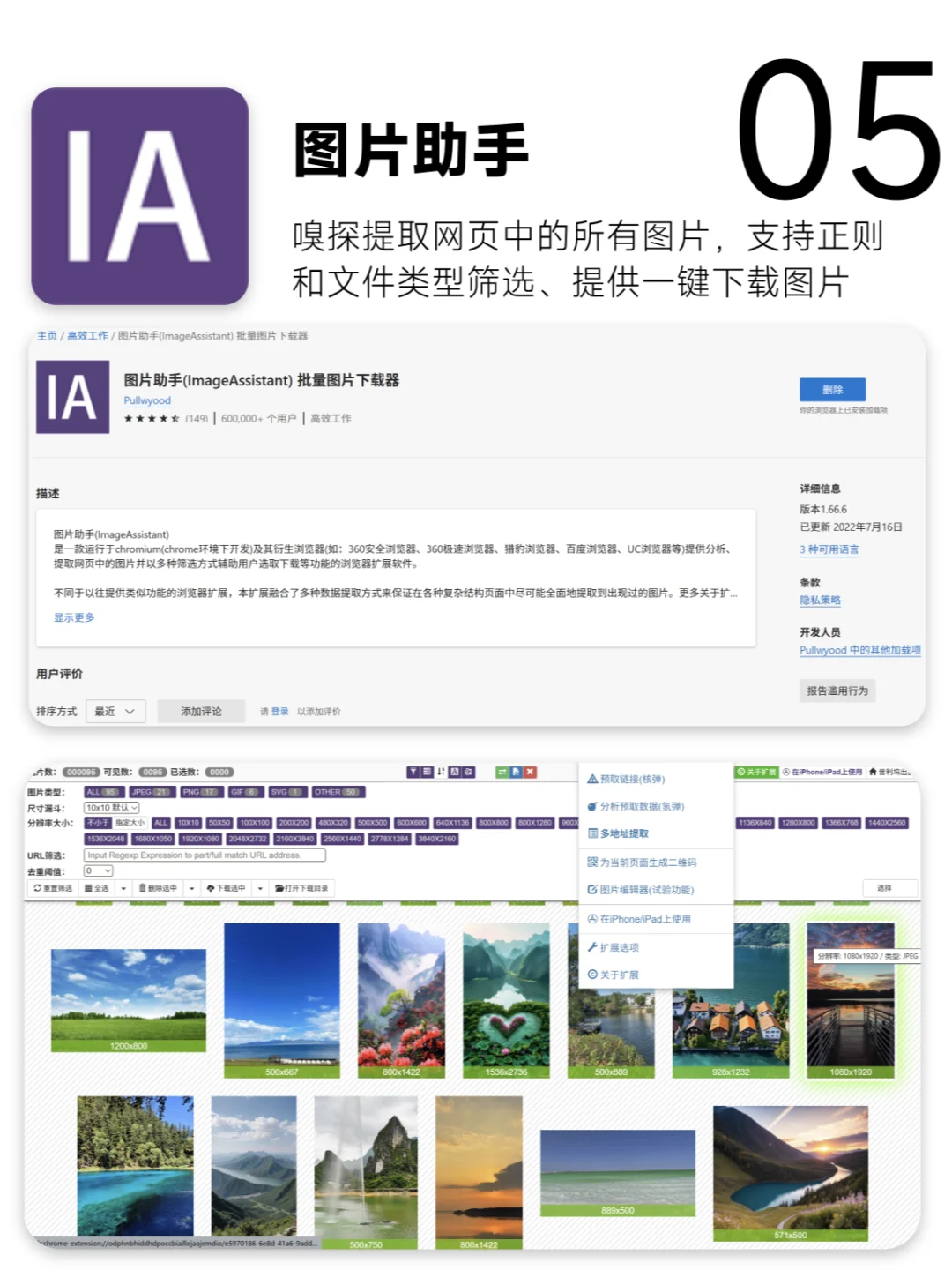Click the purple funnel filter icon

pyautogui.click(x=413, y=772)
